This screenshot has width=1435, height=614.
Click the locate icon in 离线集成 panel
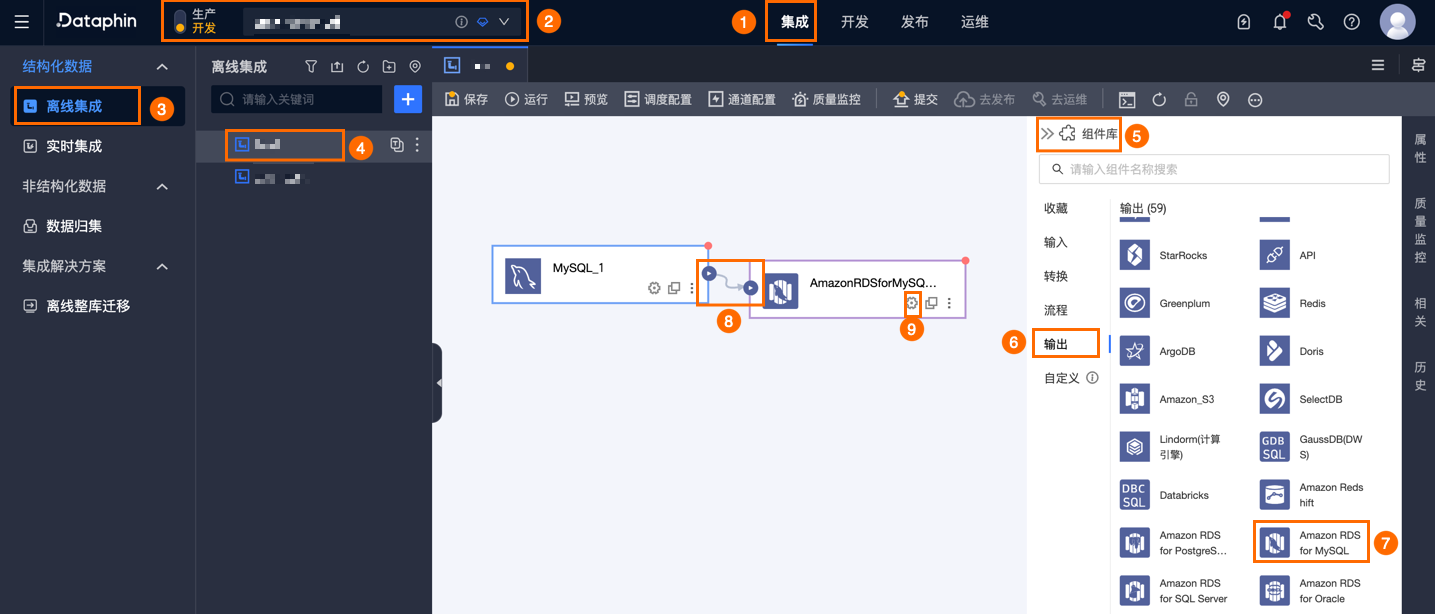(415, 67)
